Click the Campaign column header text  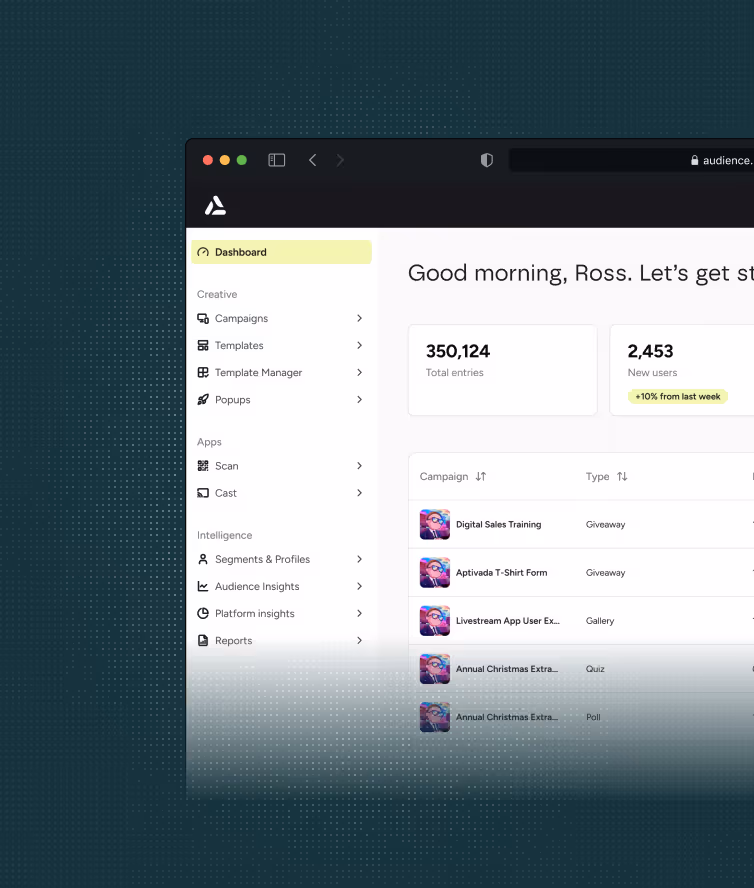[444, 477]
